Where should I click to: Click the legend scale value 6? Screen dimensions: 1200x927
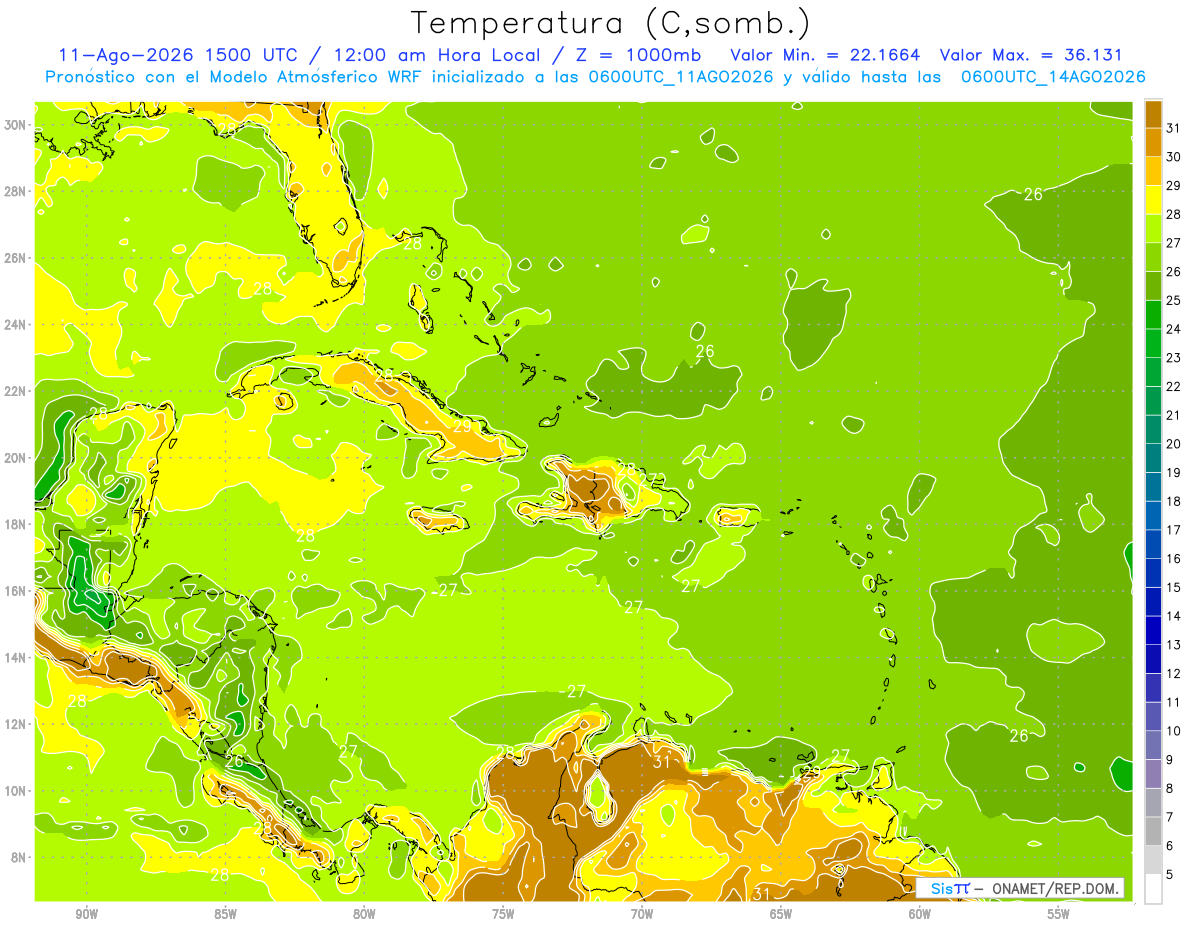1169,846
